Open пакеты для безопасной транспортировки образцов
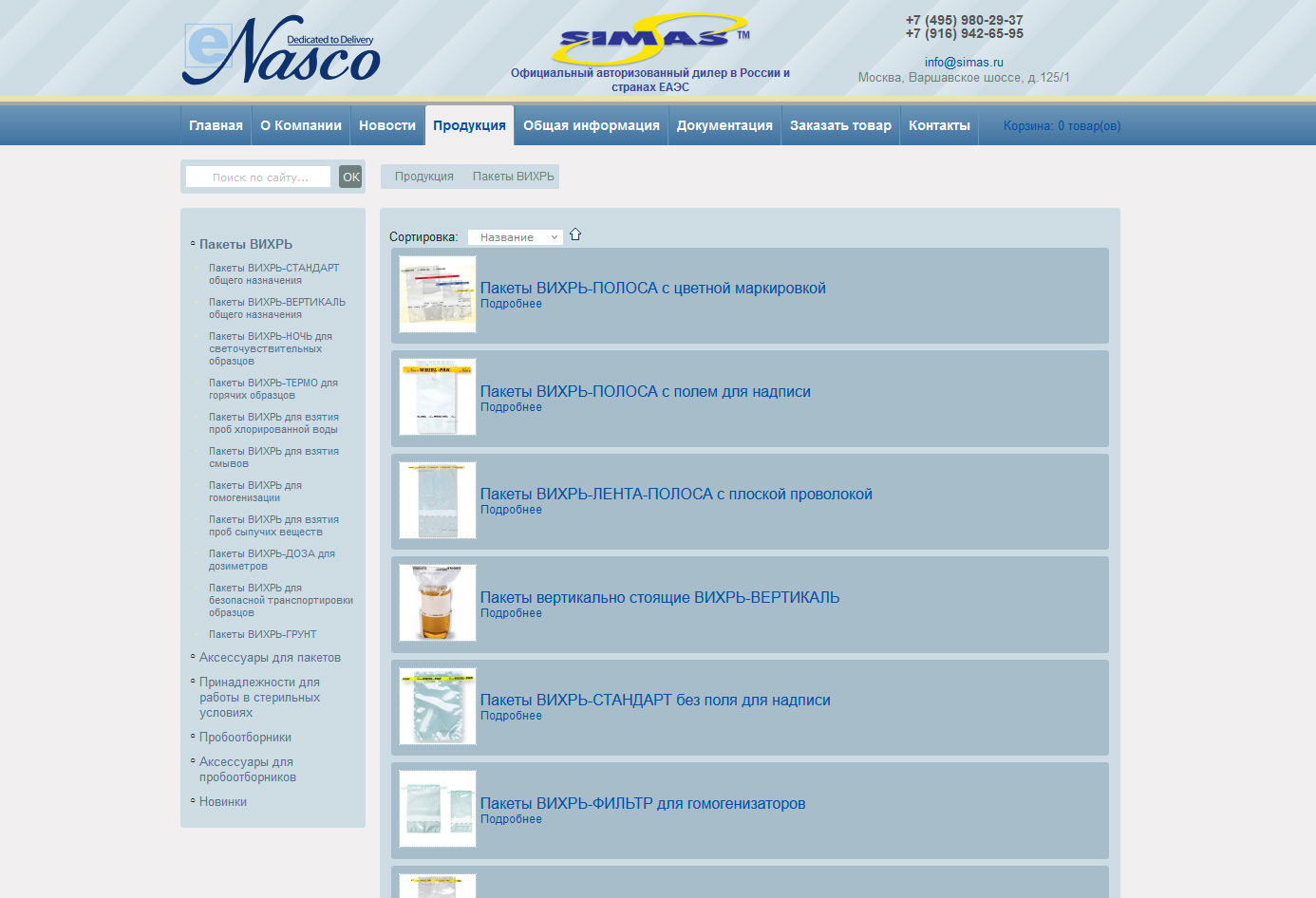The height and width of the screenshot is (898, 1316). pyautogui.click(x=281, y=600)
